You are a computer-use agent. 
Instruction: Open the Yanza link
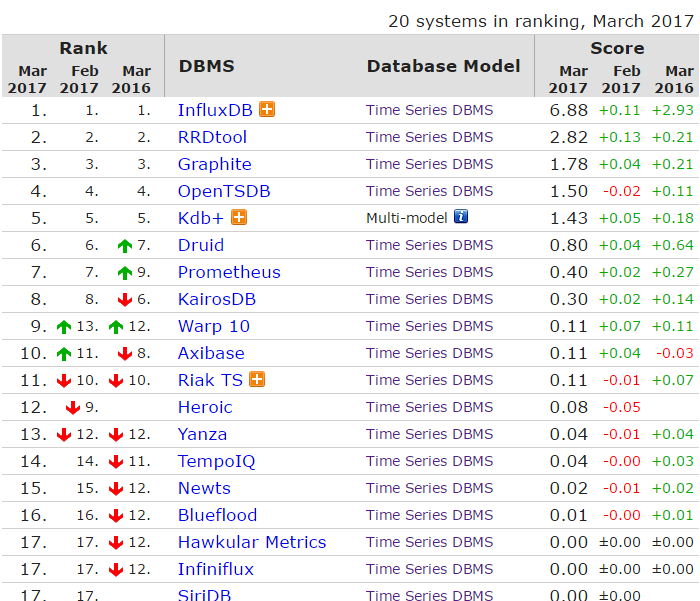202,434
